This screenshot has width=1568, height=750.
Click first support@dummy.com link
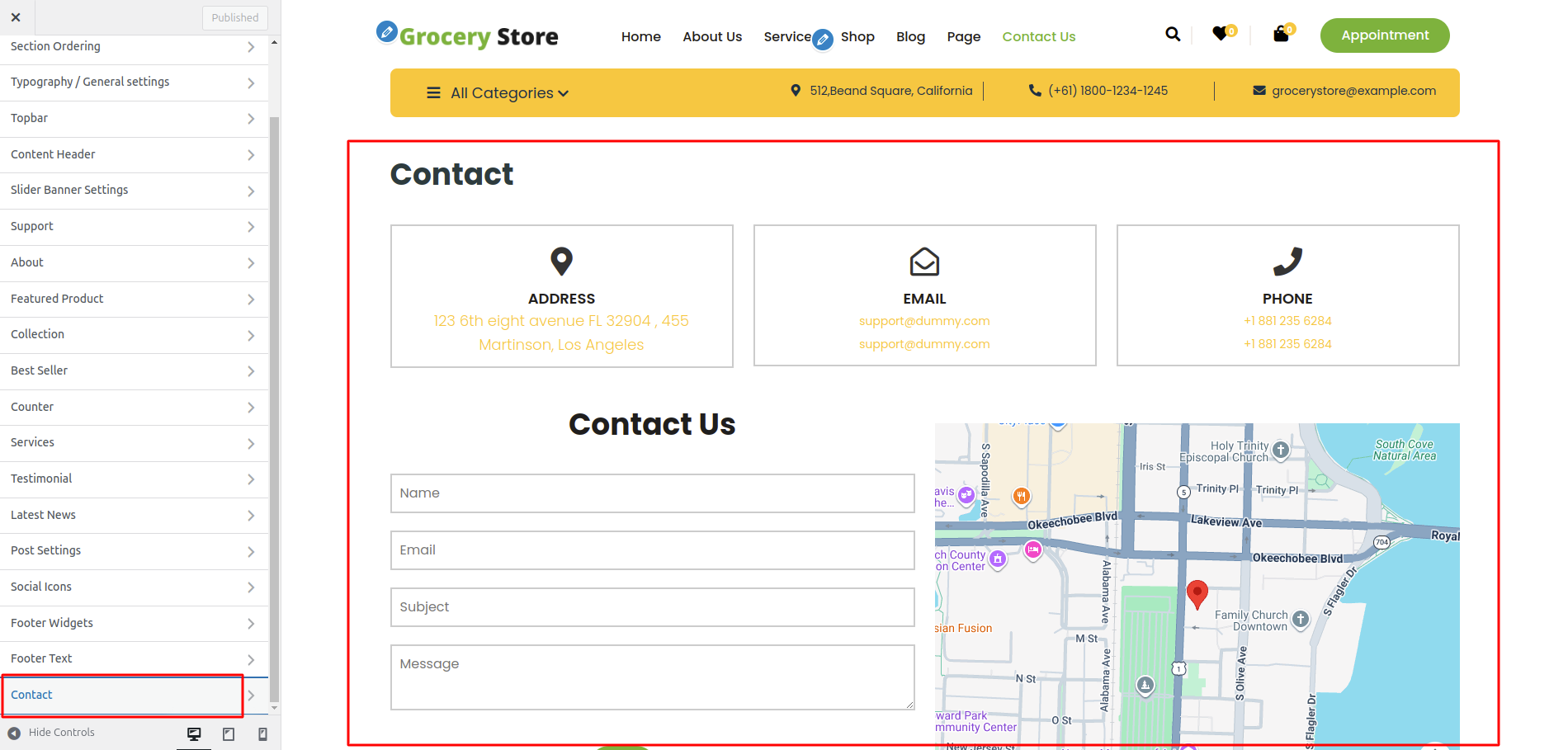pos(924,321)
